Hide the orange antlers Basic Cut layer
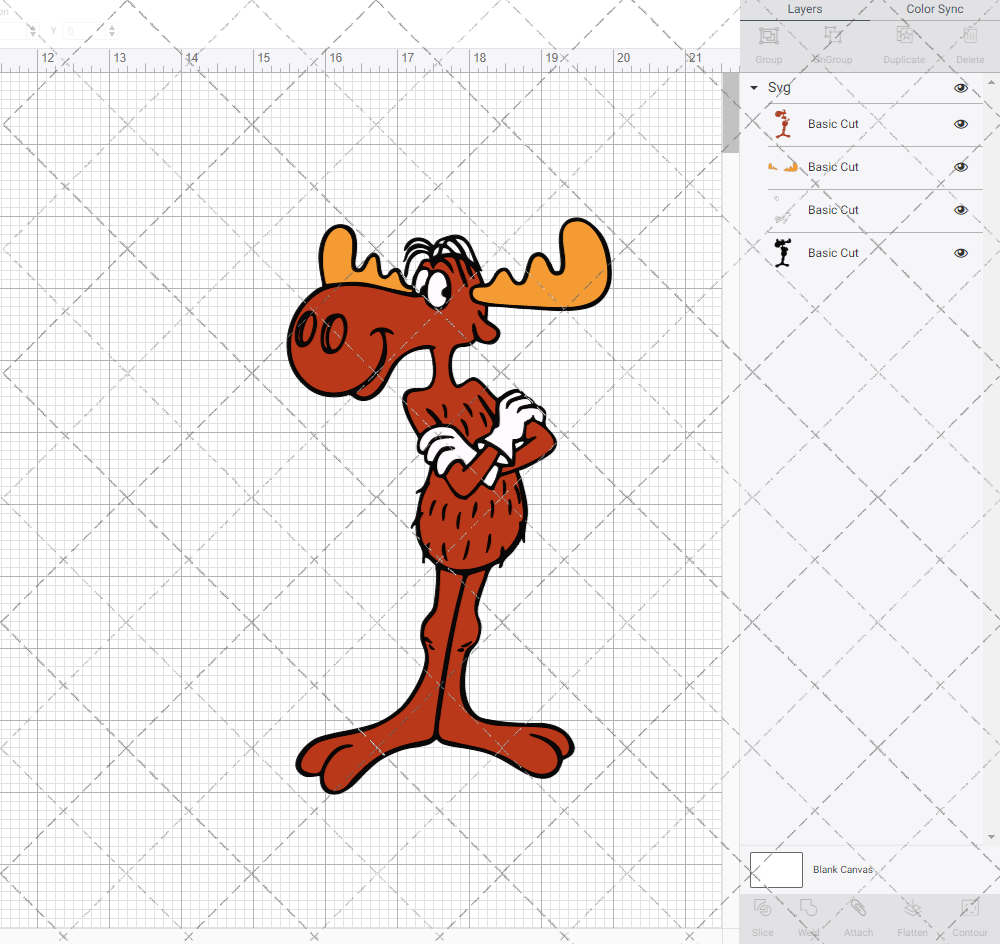The image size is (1000, 944). [960, 167]
